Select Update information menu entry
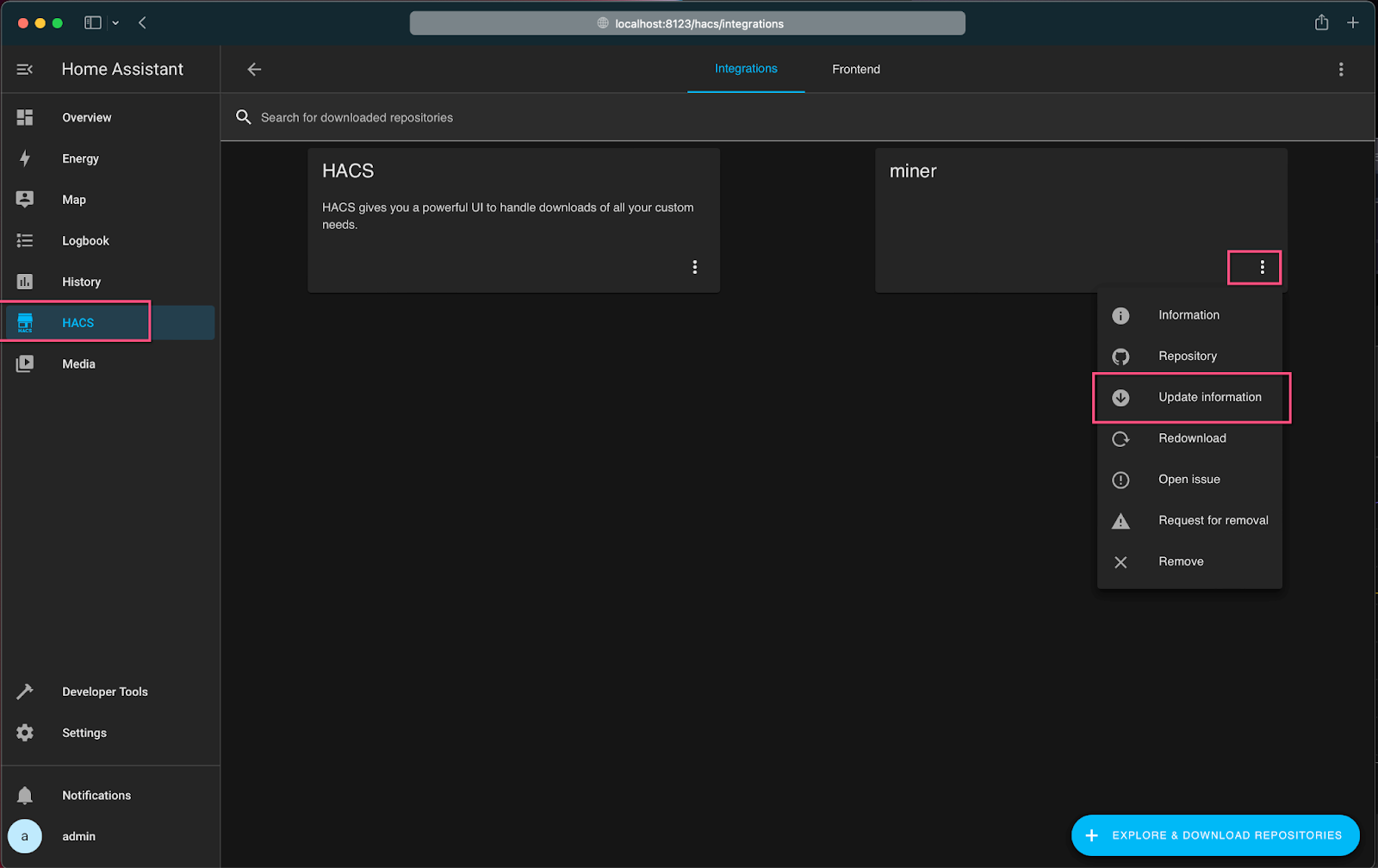Viewport: 1378px width, 868px height. (x=1189, y=397)
